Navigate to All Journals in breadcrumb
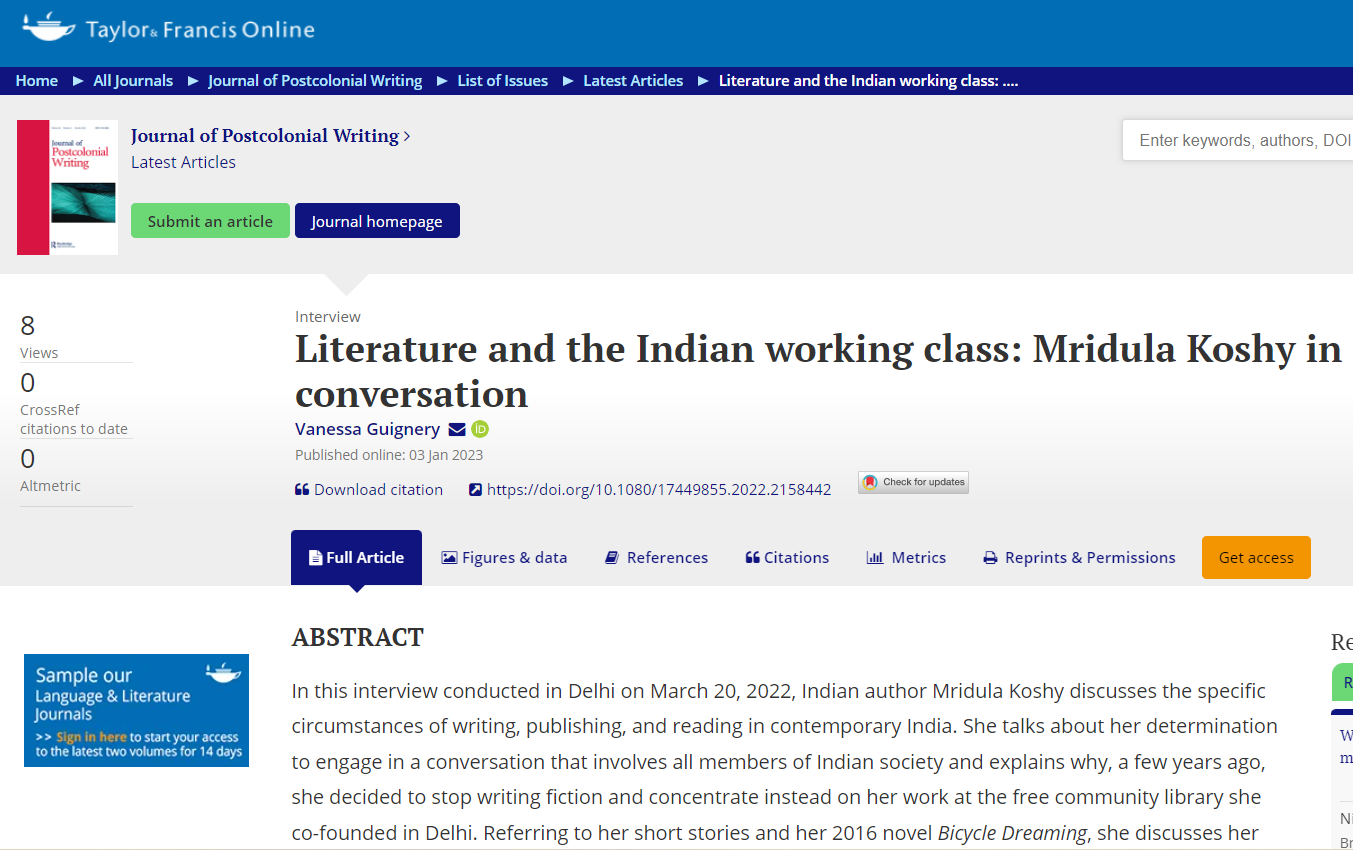1353x850 pixels. pos(133,81)
